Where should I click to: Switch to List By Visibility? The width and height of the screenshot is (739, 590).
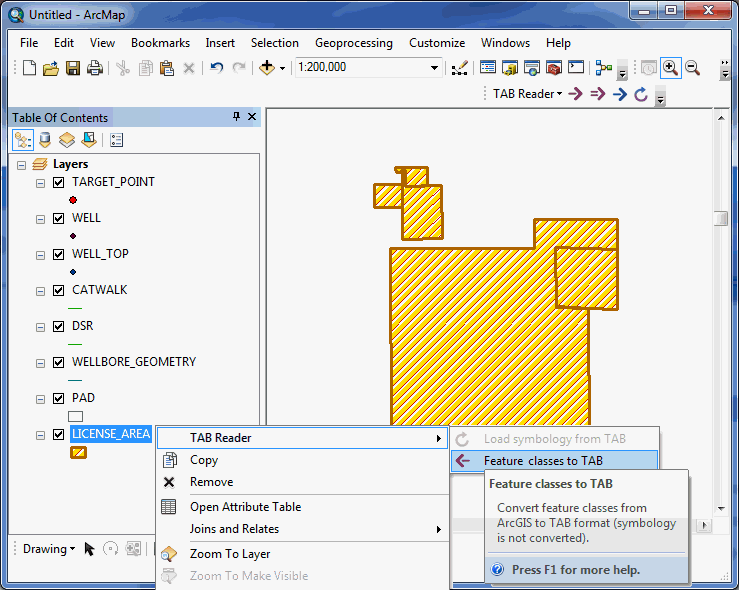67,140
